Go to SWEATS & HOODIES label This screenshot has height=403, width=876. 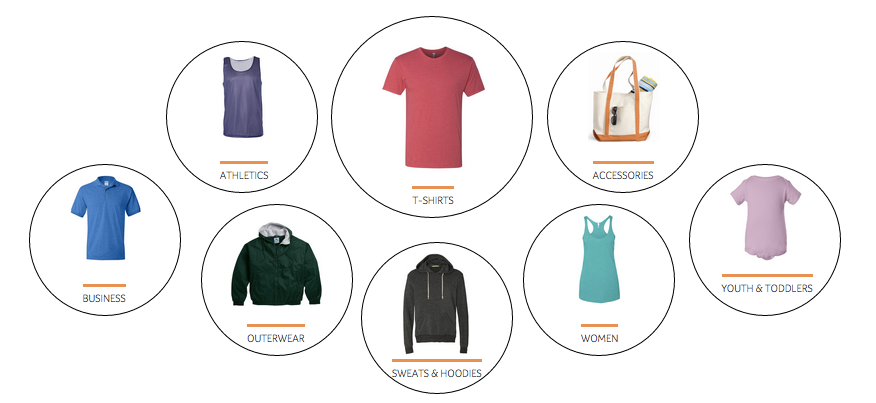point(436,373)
